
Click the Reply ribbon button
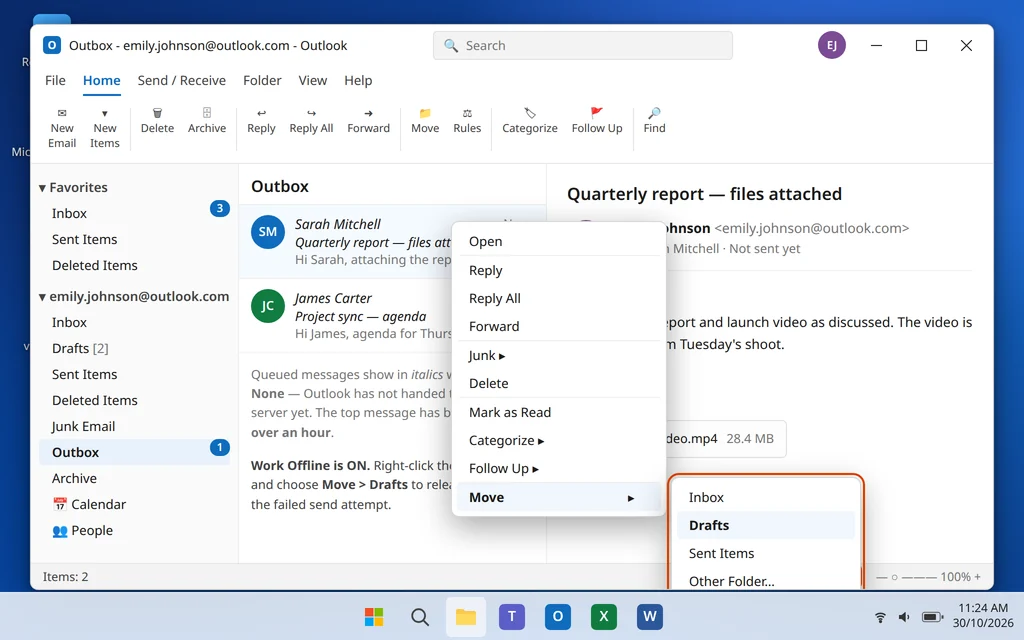(x=261, y=121)
